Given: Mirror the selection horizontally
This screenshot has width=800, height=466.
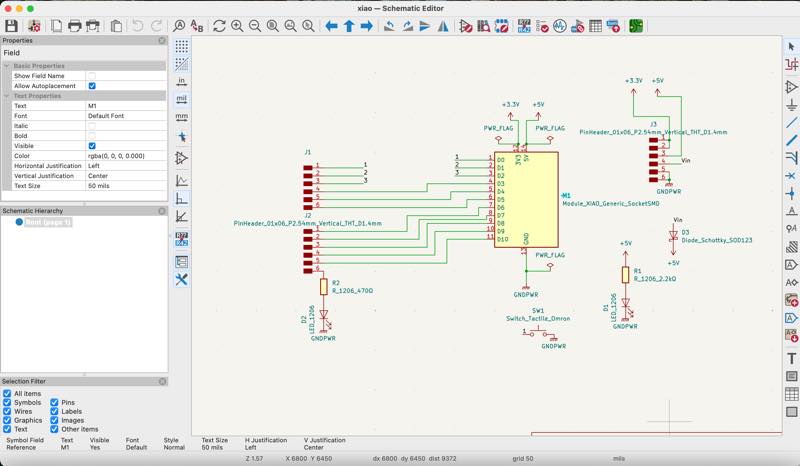Looking at the screenshot, I should pyautogui.click(x=443, y=26).
